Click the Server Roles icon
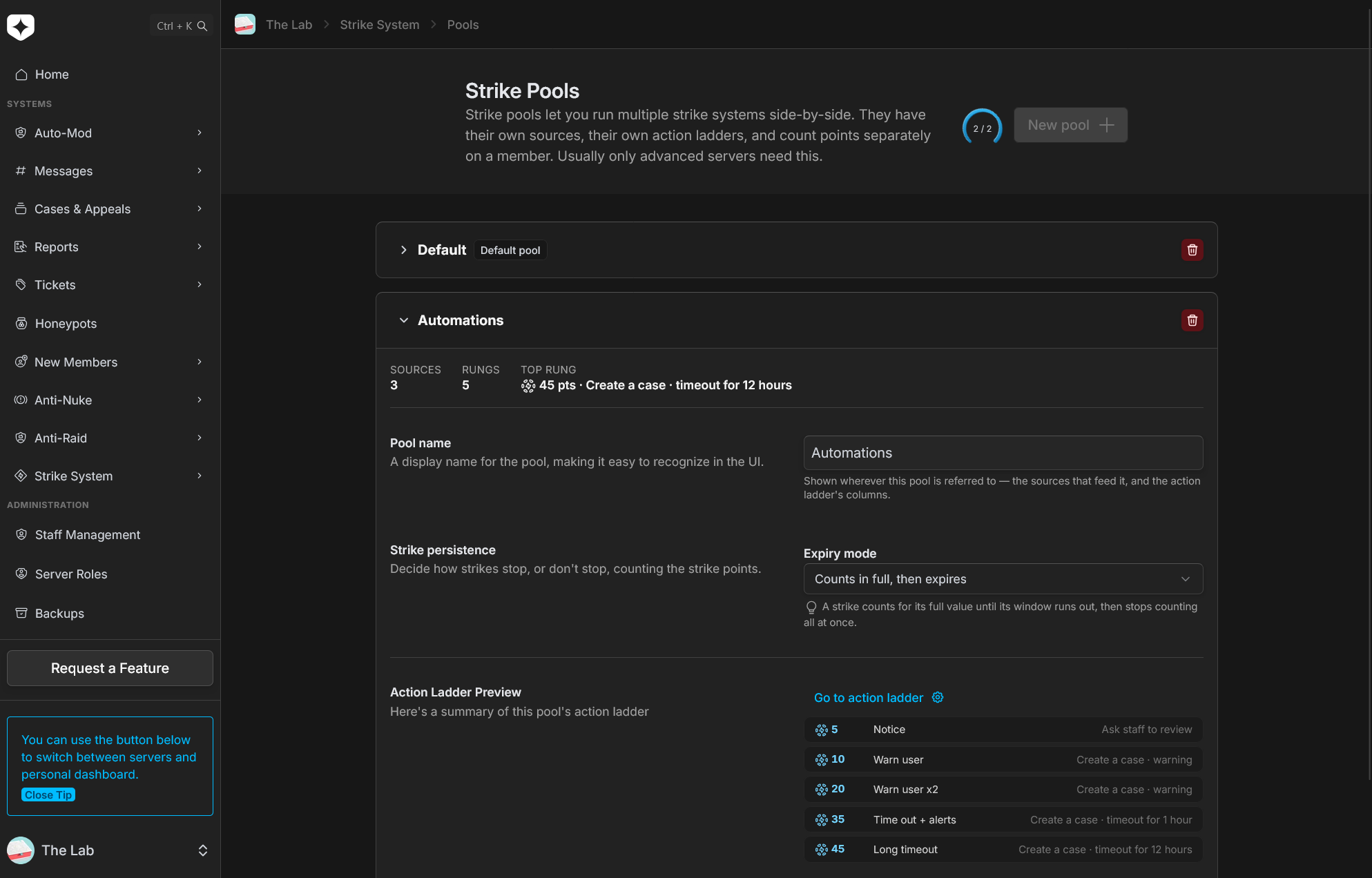1372x878 pixels. (x=21, y=574)
